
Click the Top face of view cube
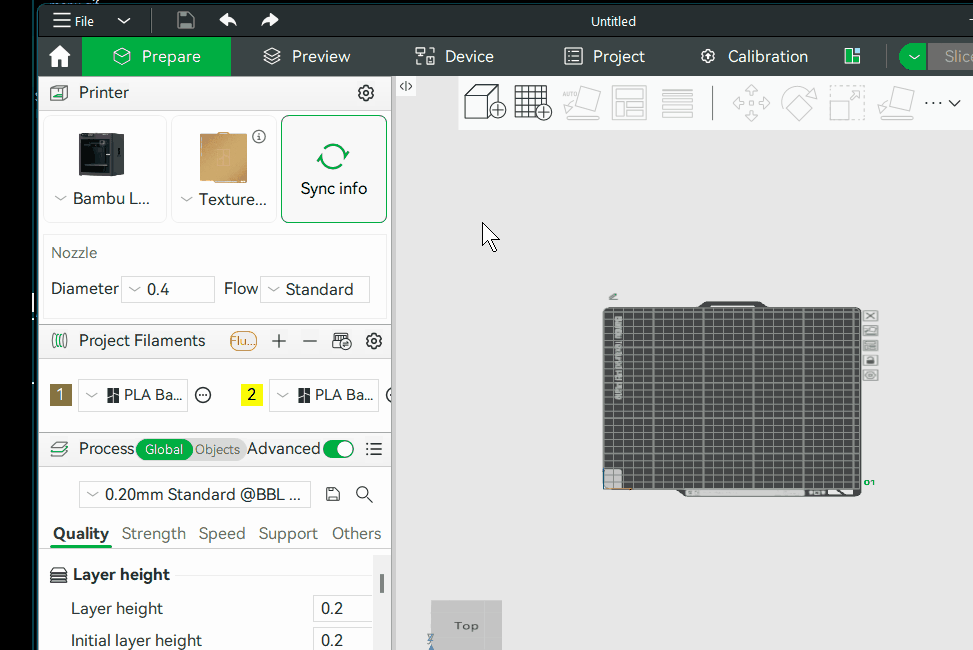point(467,625)
